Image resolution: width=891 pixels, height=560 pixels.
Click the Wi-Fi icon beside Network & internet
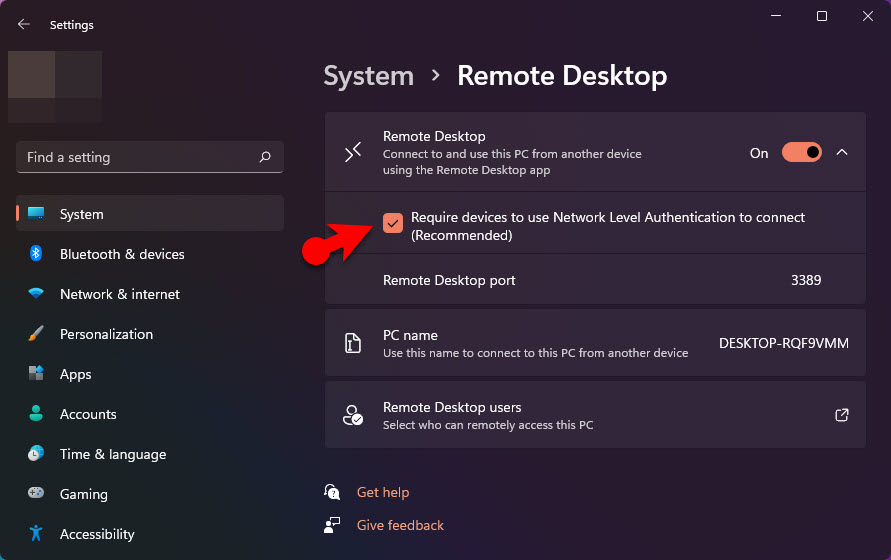[x=36, y=293]
